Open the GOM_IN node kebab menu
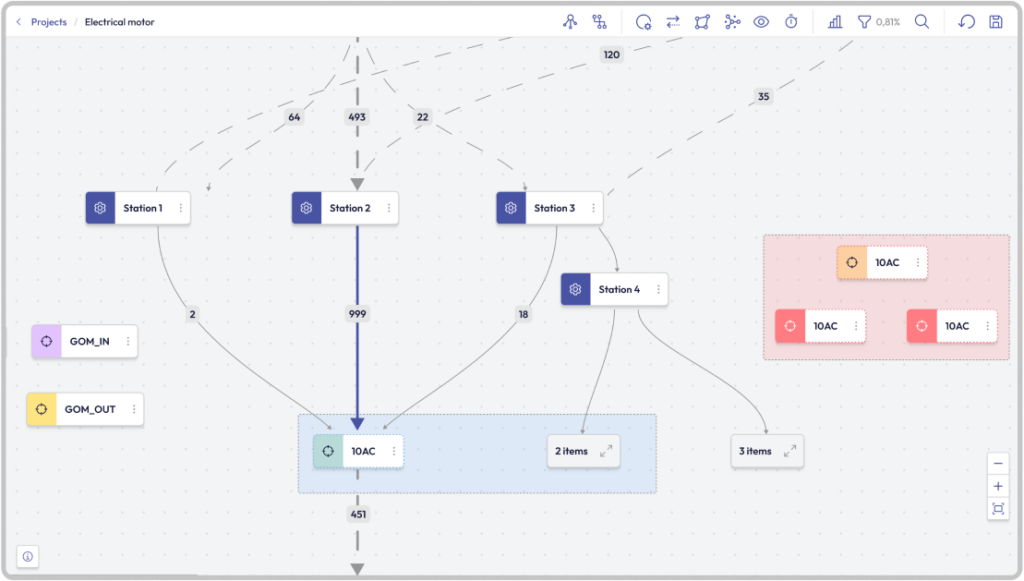This screenshot has height=581, width=1024. point(127,341)
